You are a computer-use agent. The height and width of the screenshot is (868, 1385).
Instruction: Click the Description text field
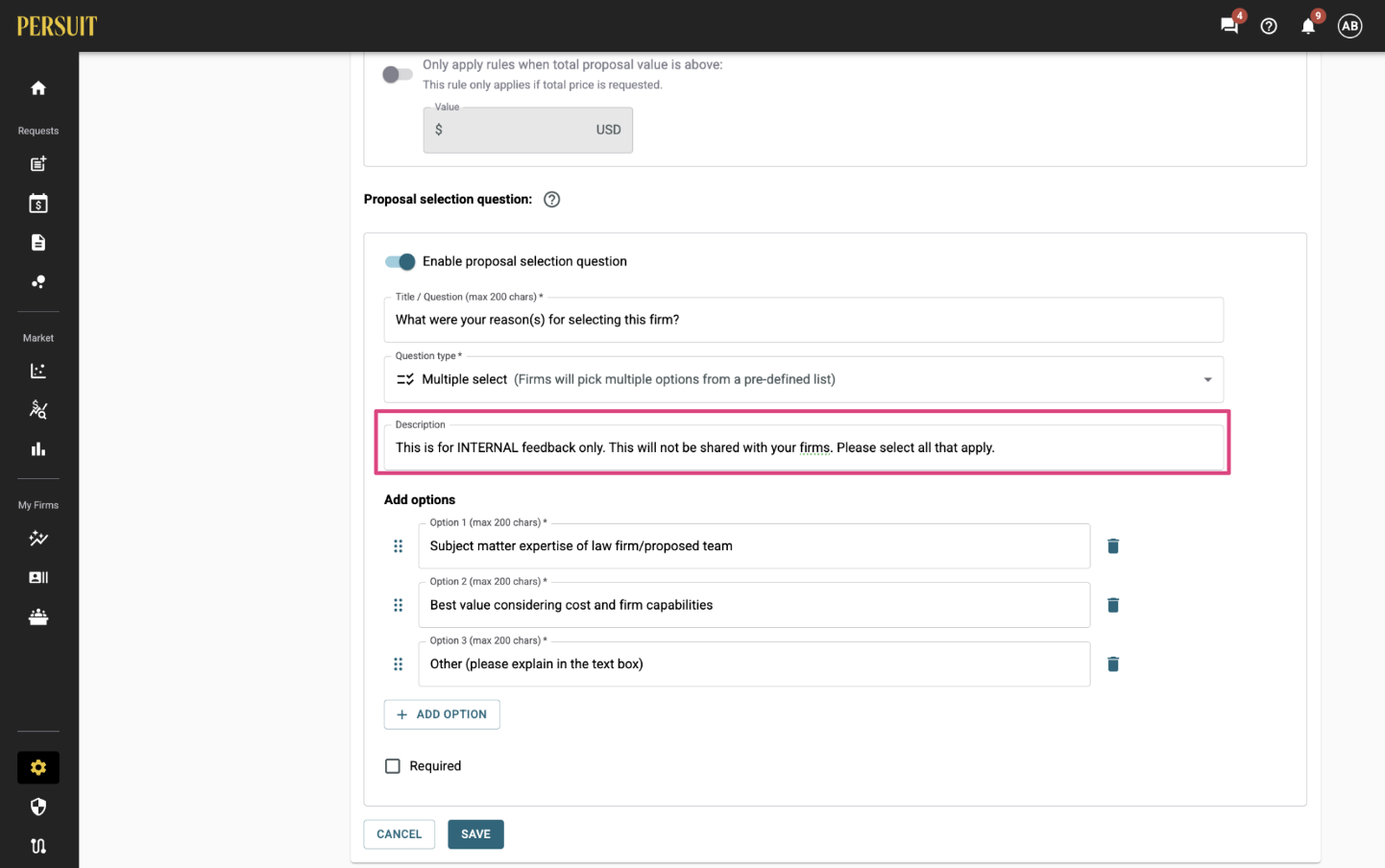coord(804,448)
